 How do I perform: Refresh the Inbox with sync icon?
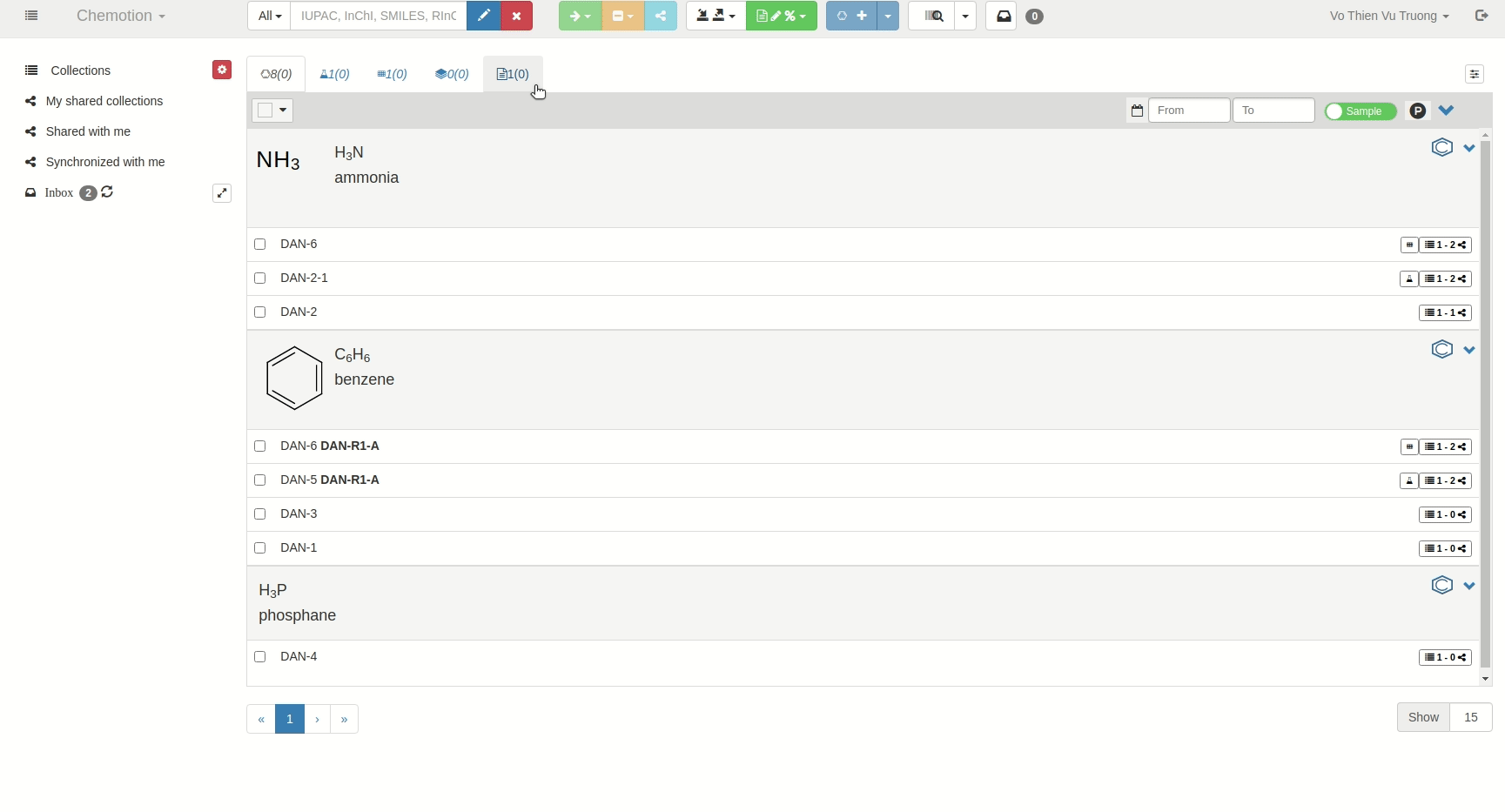pos(107,192)
